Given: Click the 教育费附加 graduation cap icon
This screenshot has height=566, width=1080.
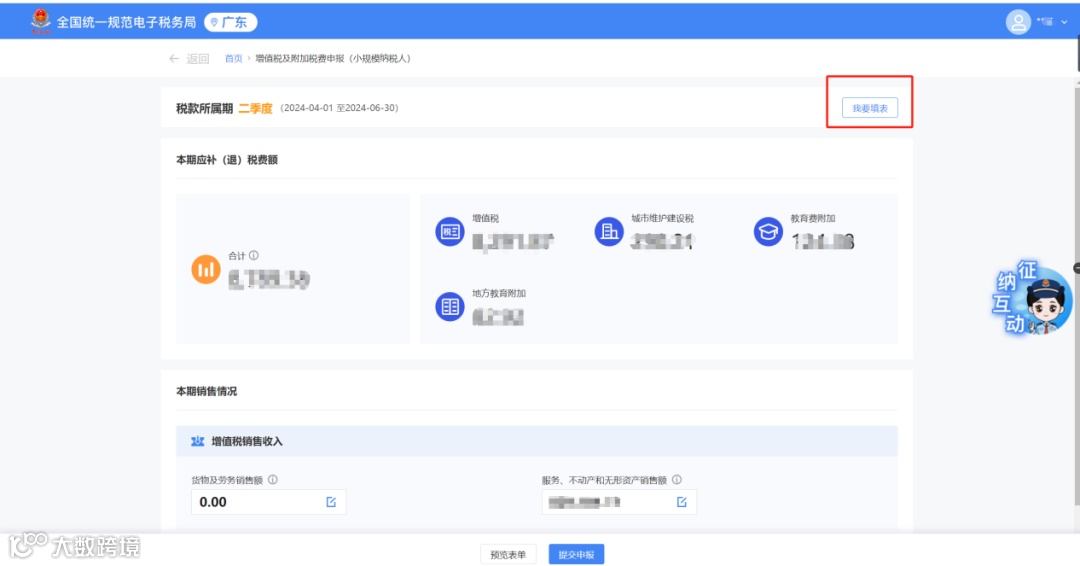Looking at the screenshot, I should (768, 231).
